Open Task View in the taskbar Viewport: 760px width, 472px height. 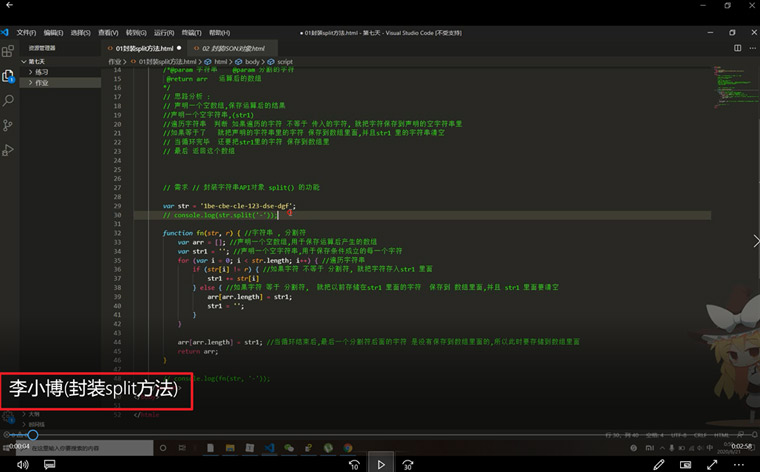182,448
